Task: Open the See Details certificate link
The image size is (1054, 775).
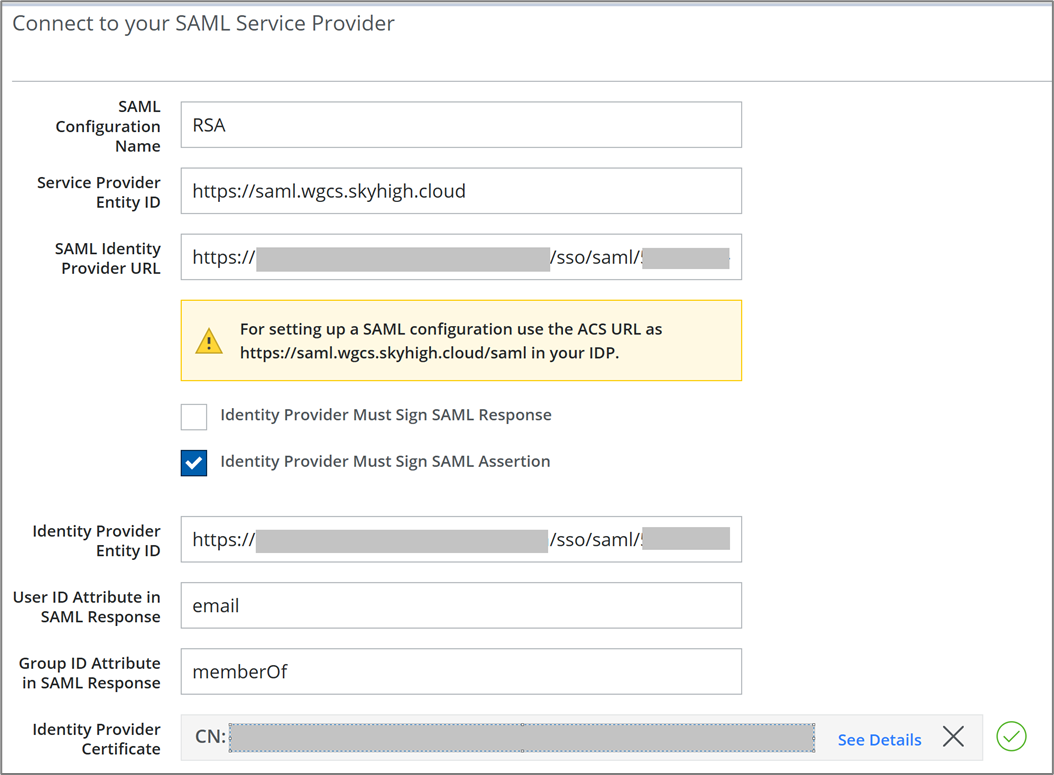Action: (879, 740)
